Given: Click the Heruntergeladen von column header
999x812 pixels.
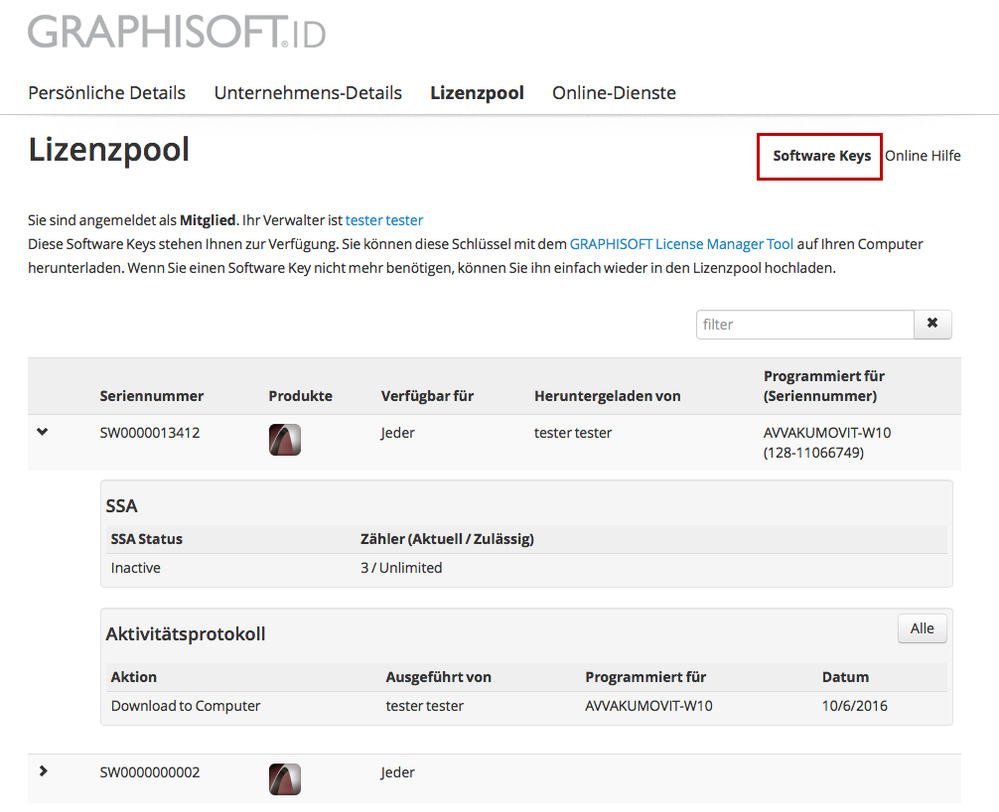Looking at the screenshot, I should tap(607, 396).
